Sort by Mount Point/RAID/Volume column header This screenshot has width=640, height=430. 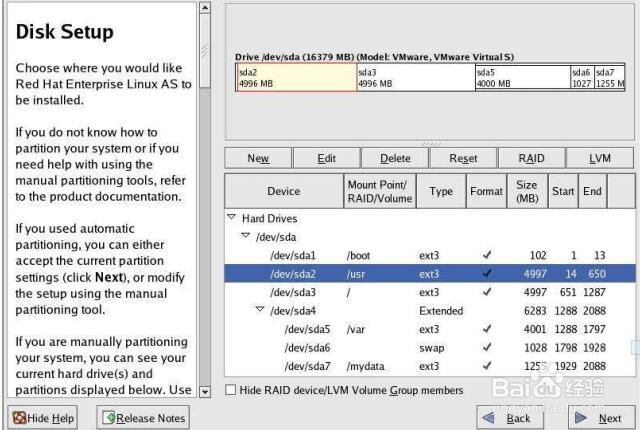pos(380,191)
